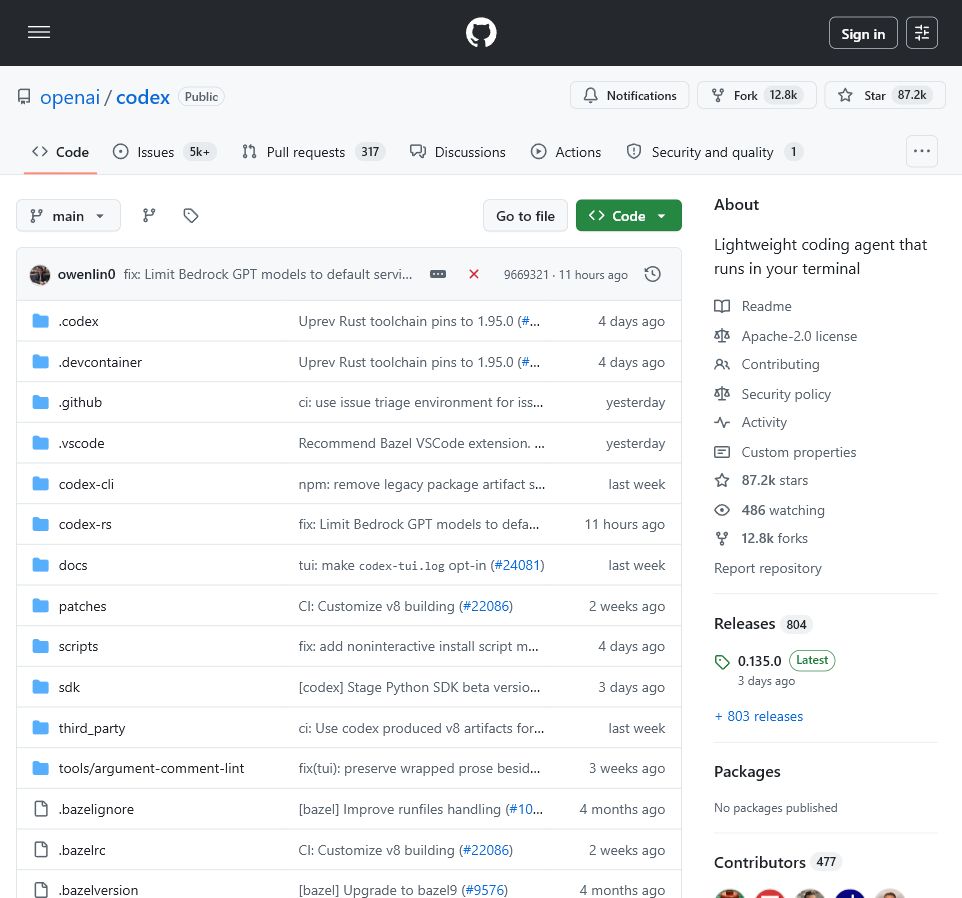The width and height of the screenshot is (962, 898).
Task: Open the hamburger navigation menu
Action: [39, 33]
